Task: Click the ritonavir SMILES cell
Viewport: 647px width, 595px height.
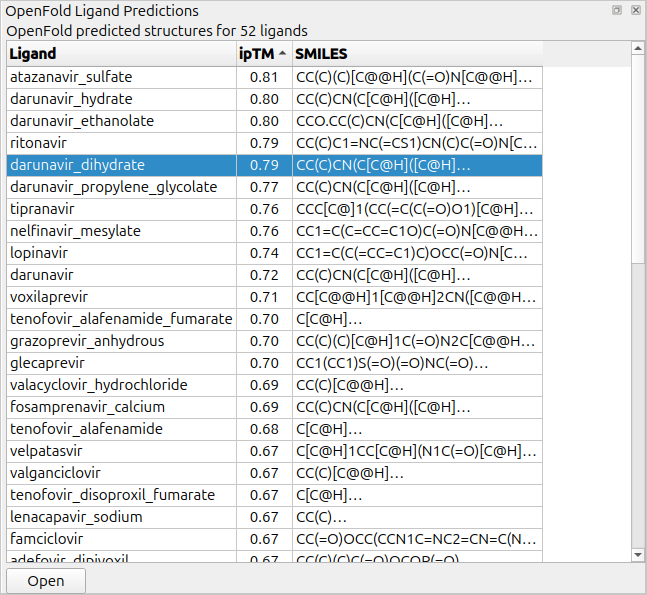Action: pos(417,143)
